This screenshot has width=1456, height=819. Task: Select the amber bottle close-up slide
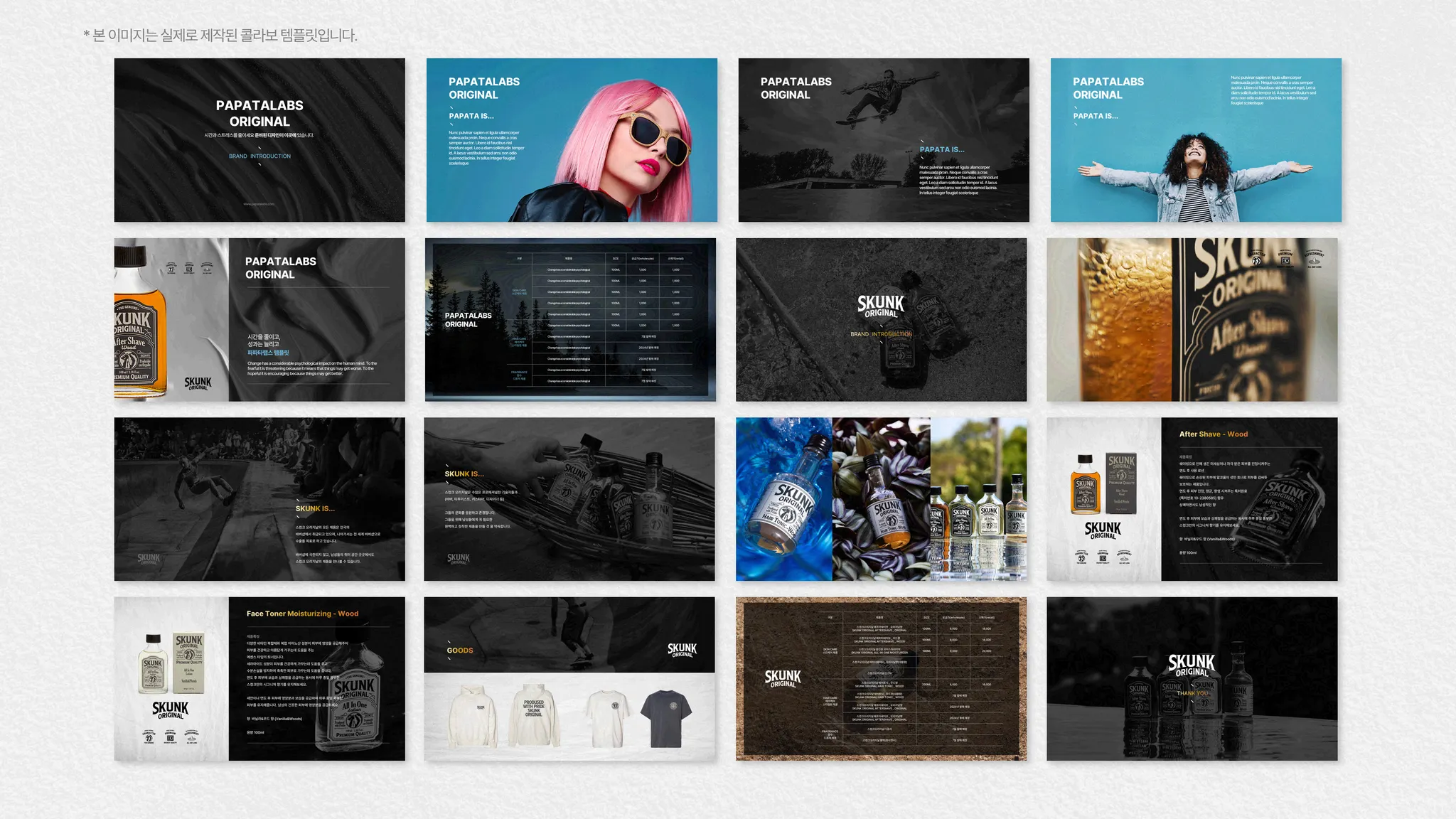1192,319
